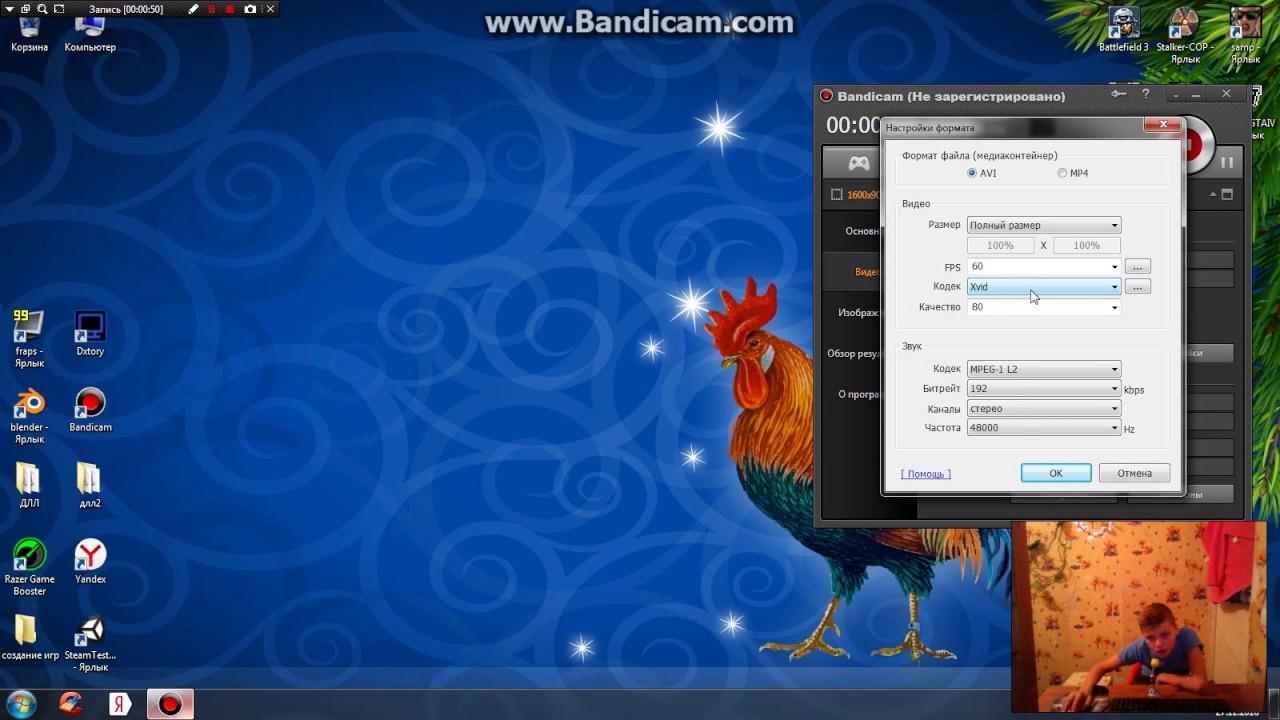This screenshot has width=1280, height=720.
Task: Click the 1600x900 rectangle area selector
Action: click(856, 195)
